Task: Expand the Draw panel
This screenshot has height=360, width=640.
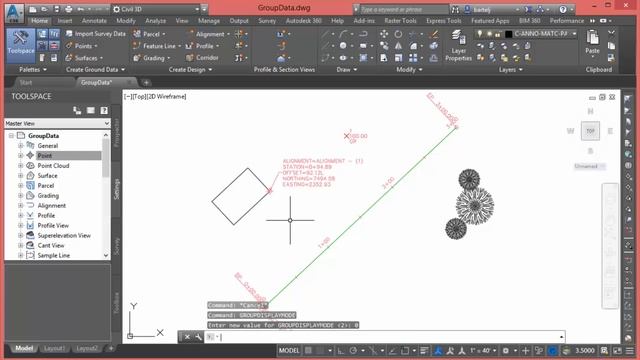Action: [347, 70]
